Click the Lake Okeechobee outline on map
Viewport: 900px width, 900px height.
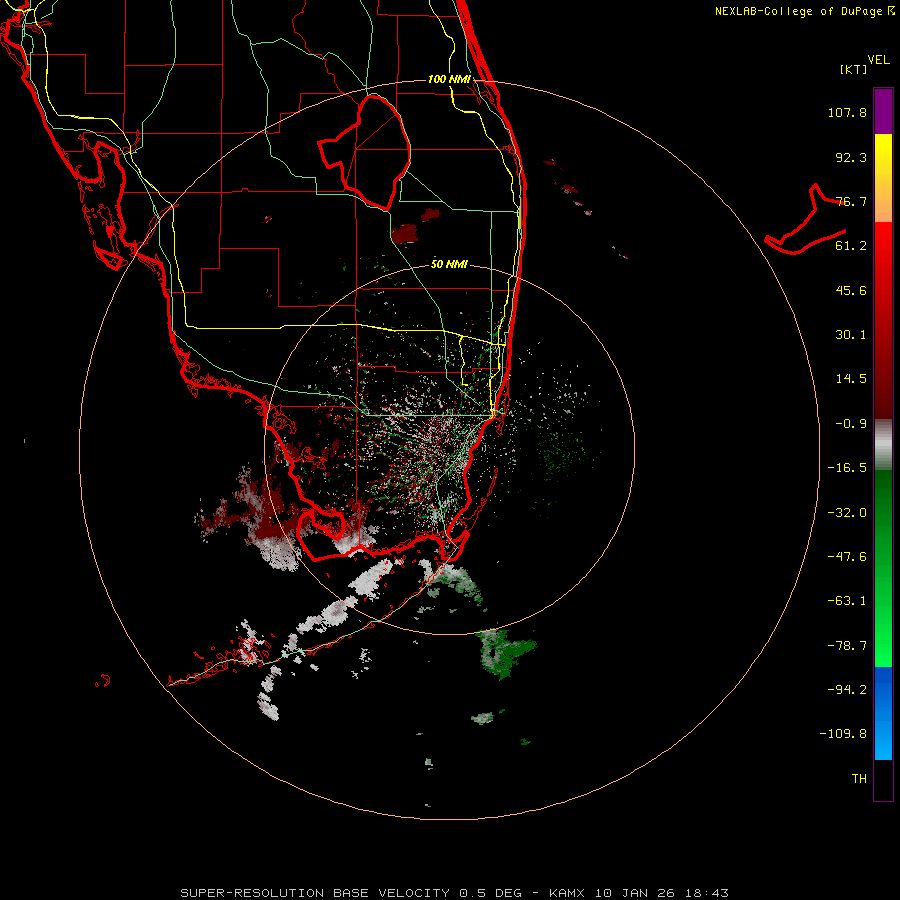[364, 152]
